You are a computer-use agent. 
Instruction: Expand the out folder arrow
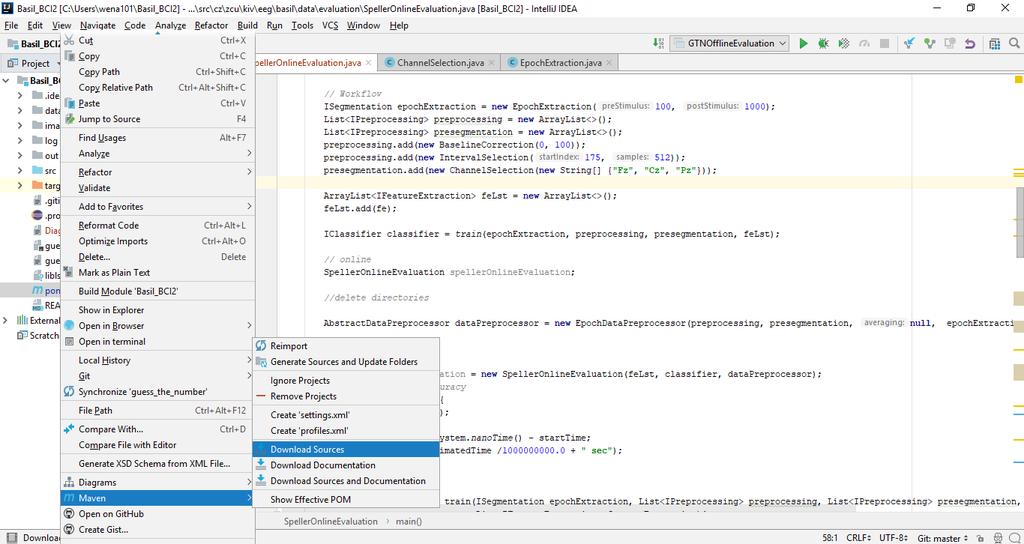coord(20,155)
